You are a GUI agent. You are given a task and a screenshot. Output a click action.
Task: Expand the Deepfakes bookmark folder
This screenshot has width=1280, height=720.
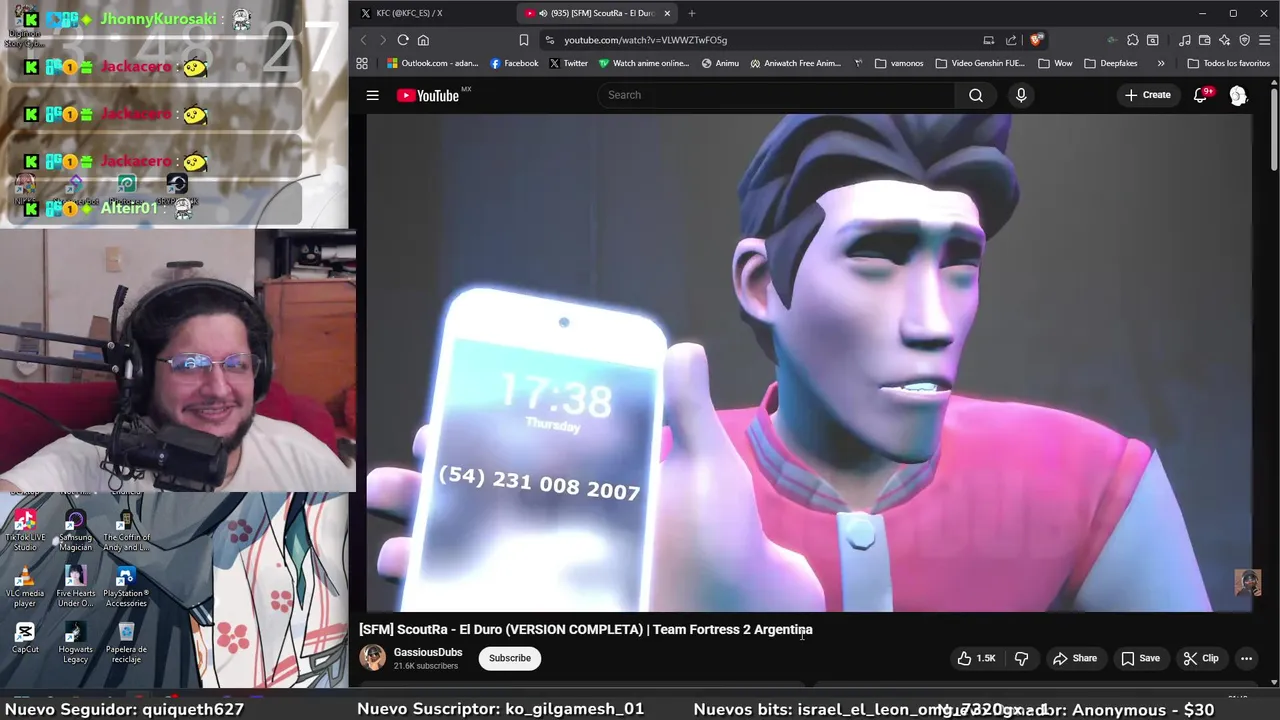[x=1110, y=63]
